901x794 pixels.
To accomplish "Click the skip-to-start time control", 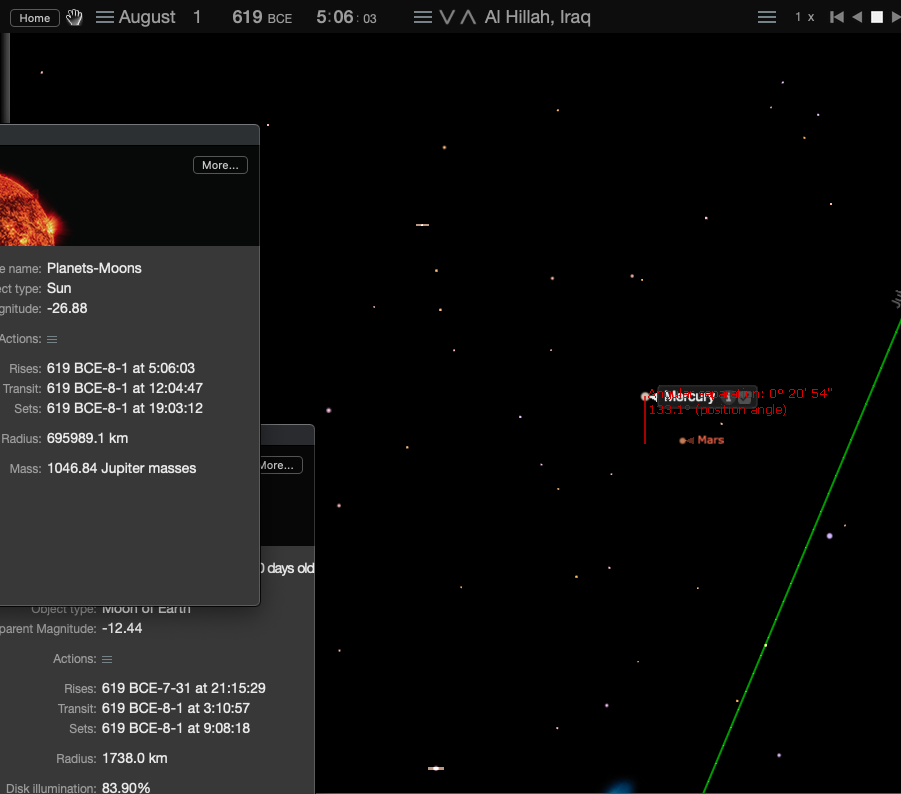I will click(x=837, y=17).
